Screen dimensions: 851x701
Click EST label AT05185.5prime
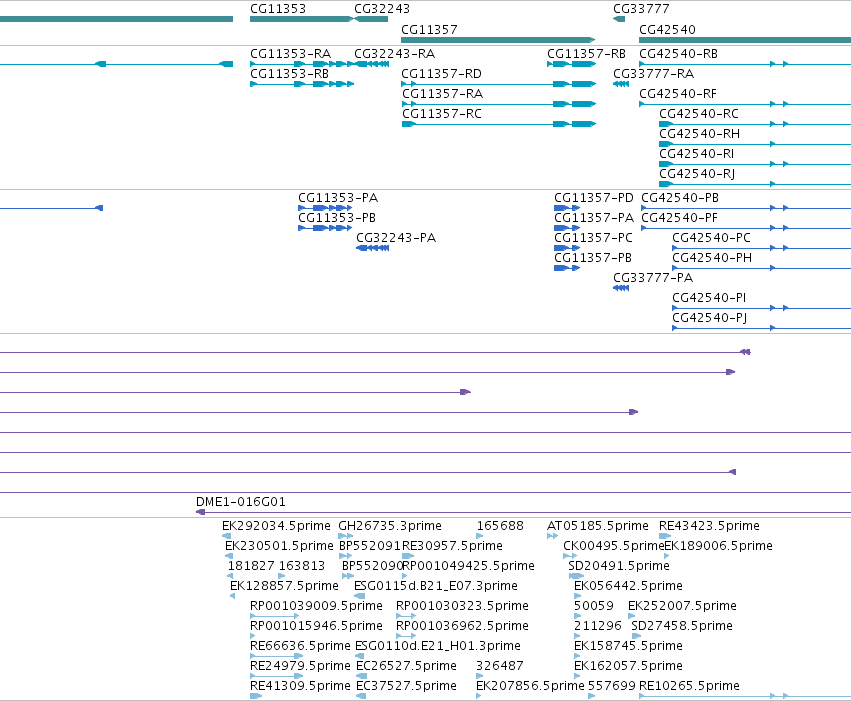pos(598,526)
